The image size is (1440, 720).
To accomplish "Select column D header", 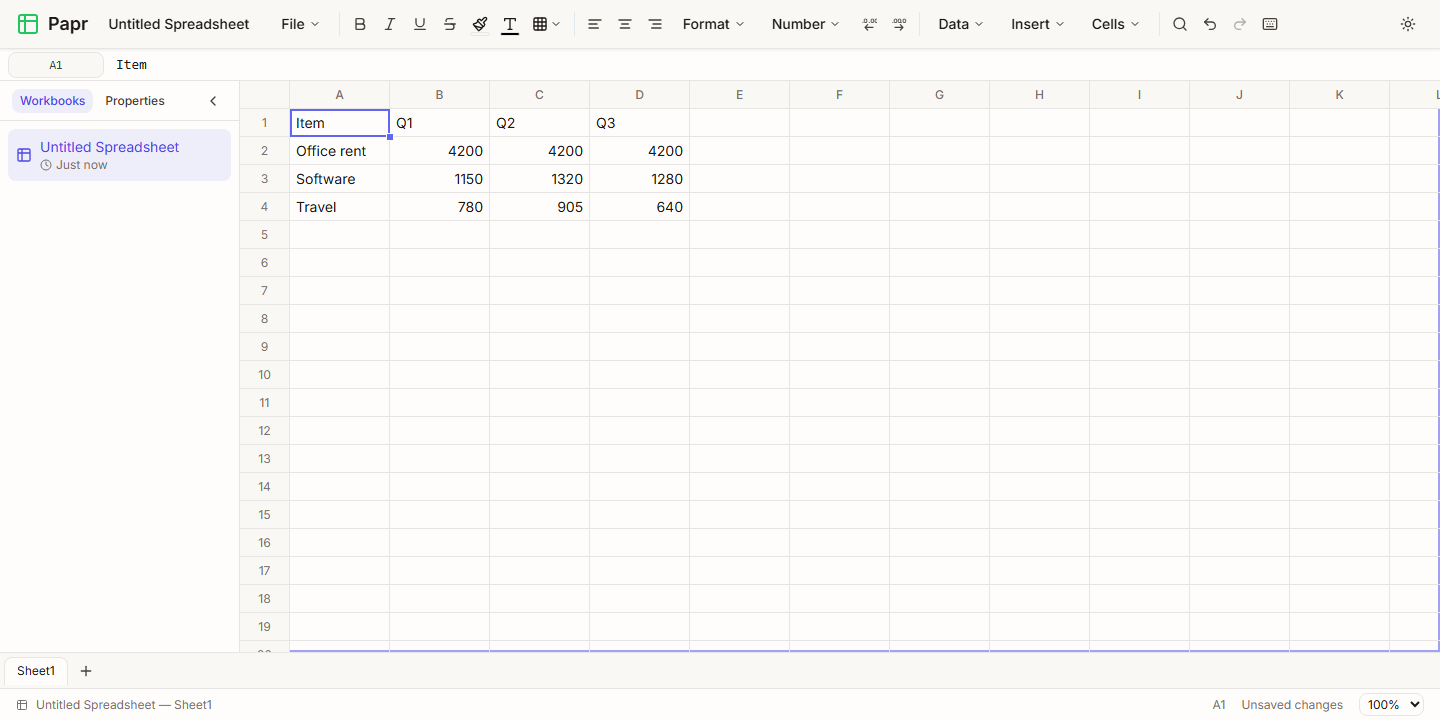I will tap(640, 95).
